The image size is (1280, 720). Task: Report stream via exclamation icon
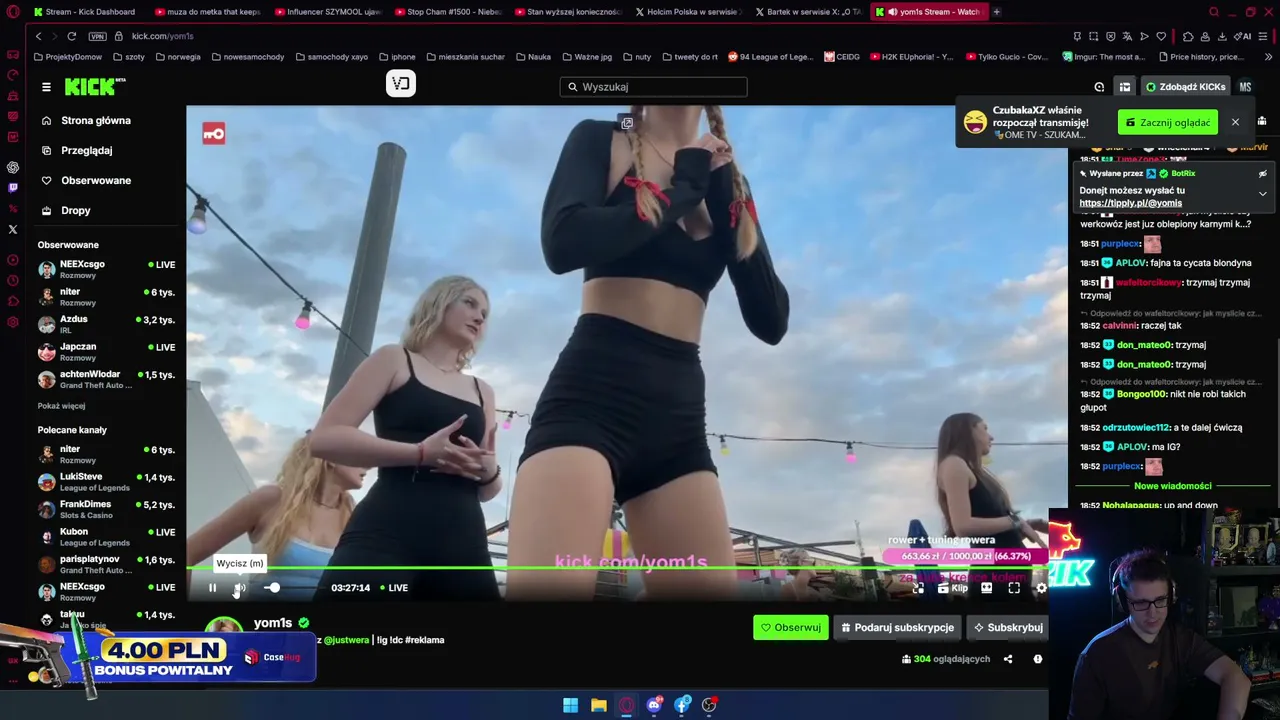point(1037,659)
